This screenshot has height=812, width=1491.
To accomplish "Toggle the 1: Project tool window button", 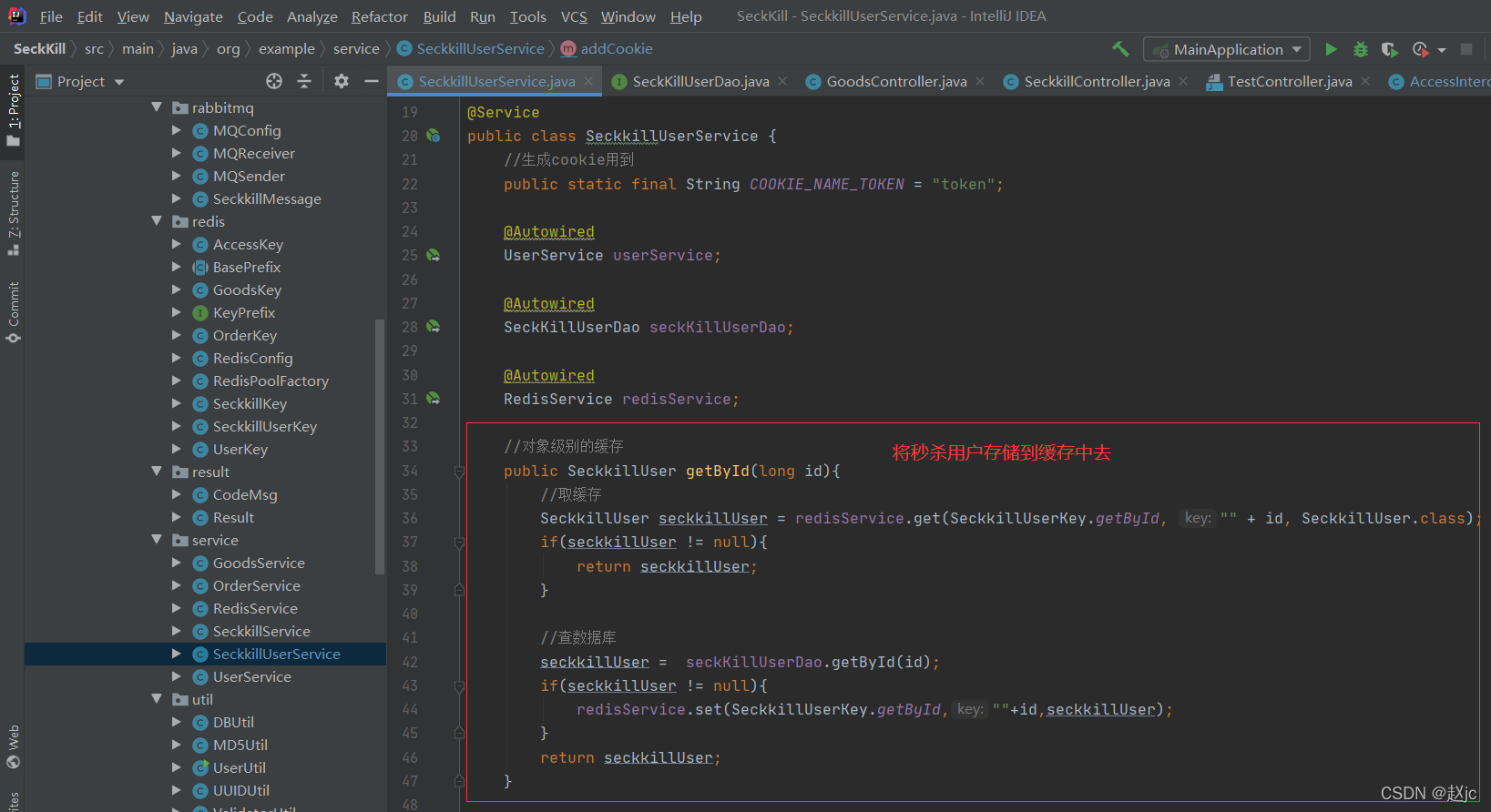I will pyautogui.click(x=13, y=109).
